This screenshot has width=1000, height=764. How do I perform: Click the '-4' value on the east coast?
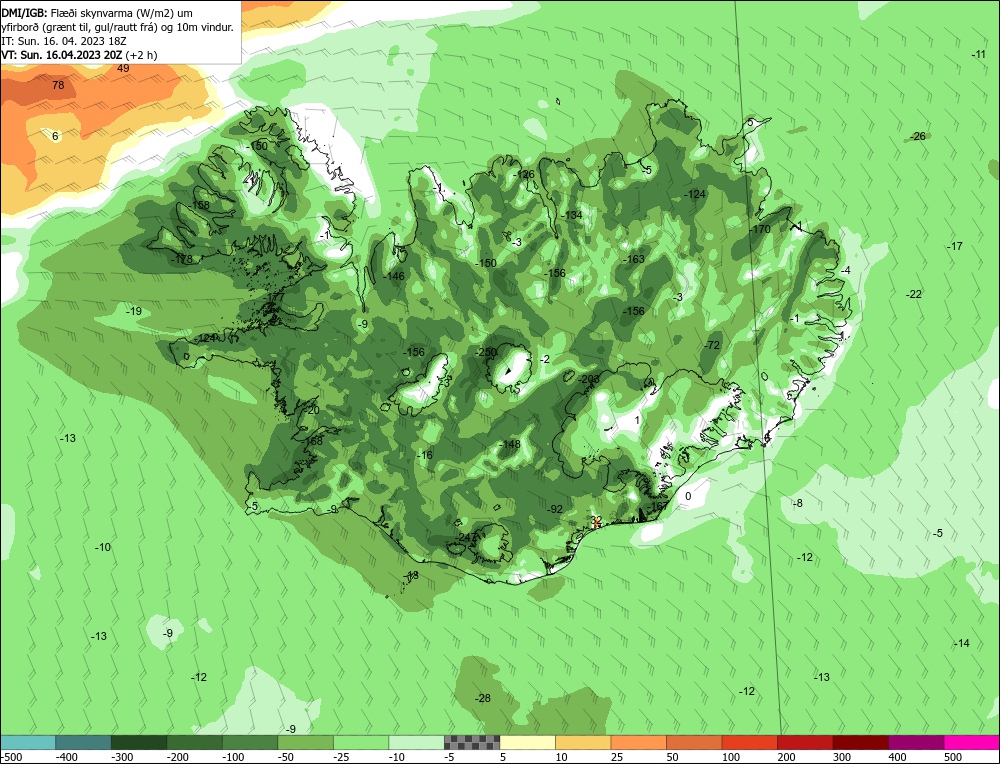pos(845,270)
